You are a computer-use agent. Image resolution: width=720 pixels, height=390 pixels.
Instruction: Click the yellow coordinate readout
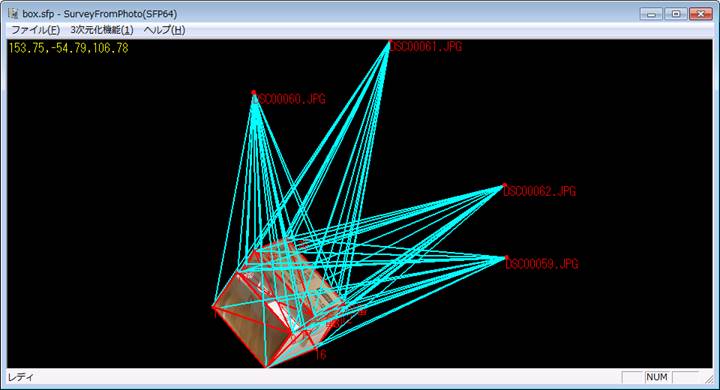pyautogui.click(x=69, y=48)
